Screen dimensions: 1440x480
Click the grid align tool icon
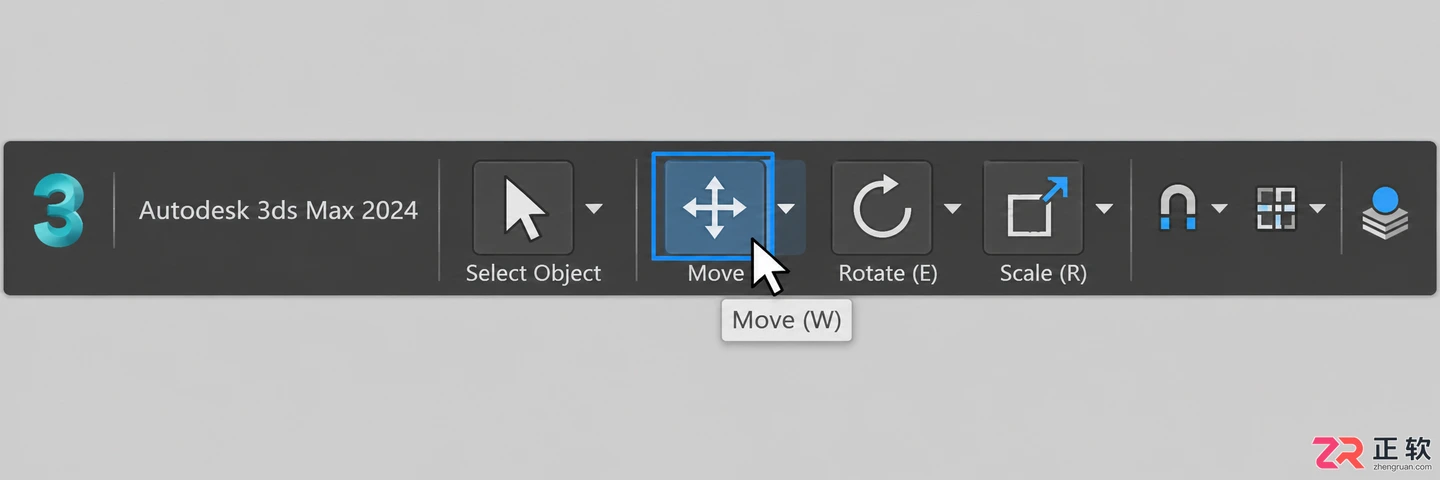[1275, 208]
